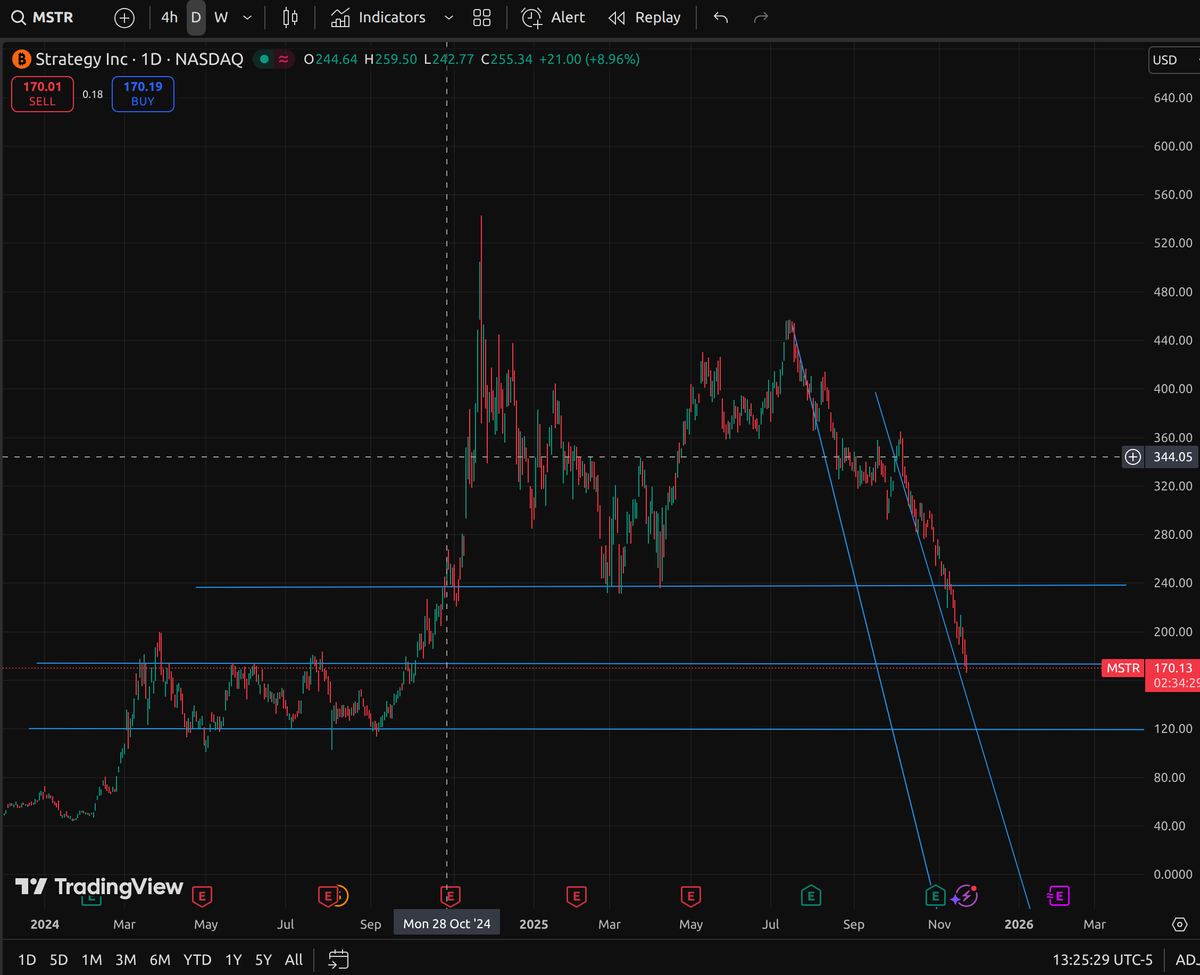Toggle the magnet/price line indicator in legend

tap(283, 60)
